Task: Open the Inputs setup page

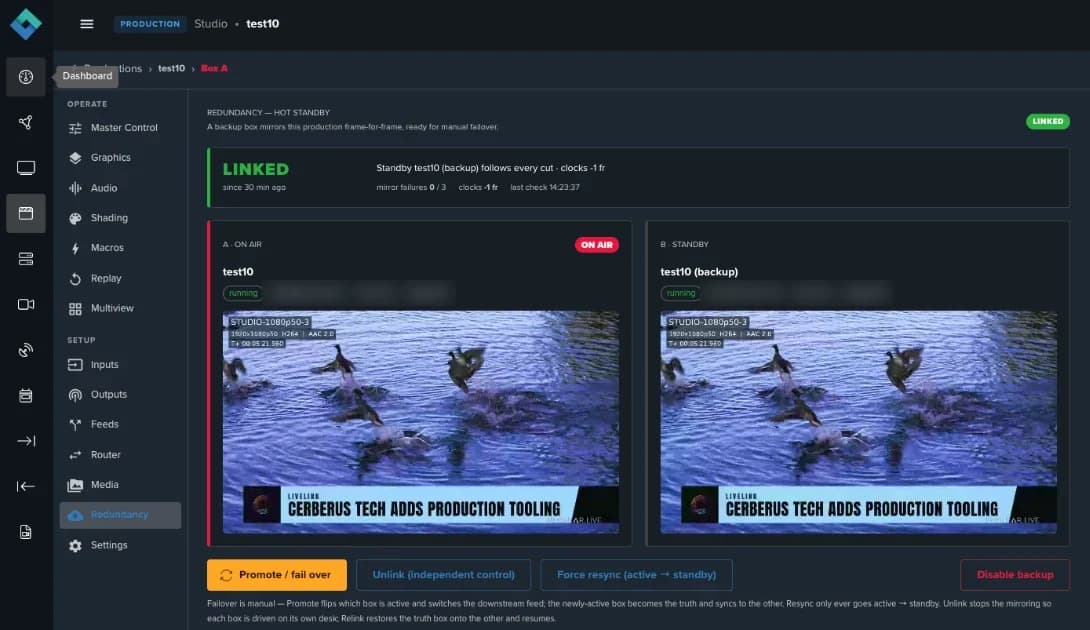Action: click(120, 364)
